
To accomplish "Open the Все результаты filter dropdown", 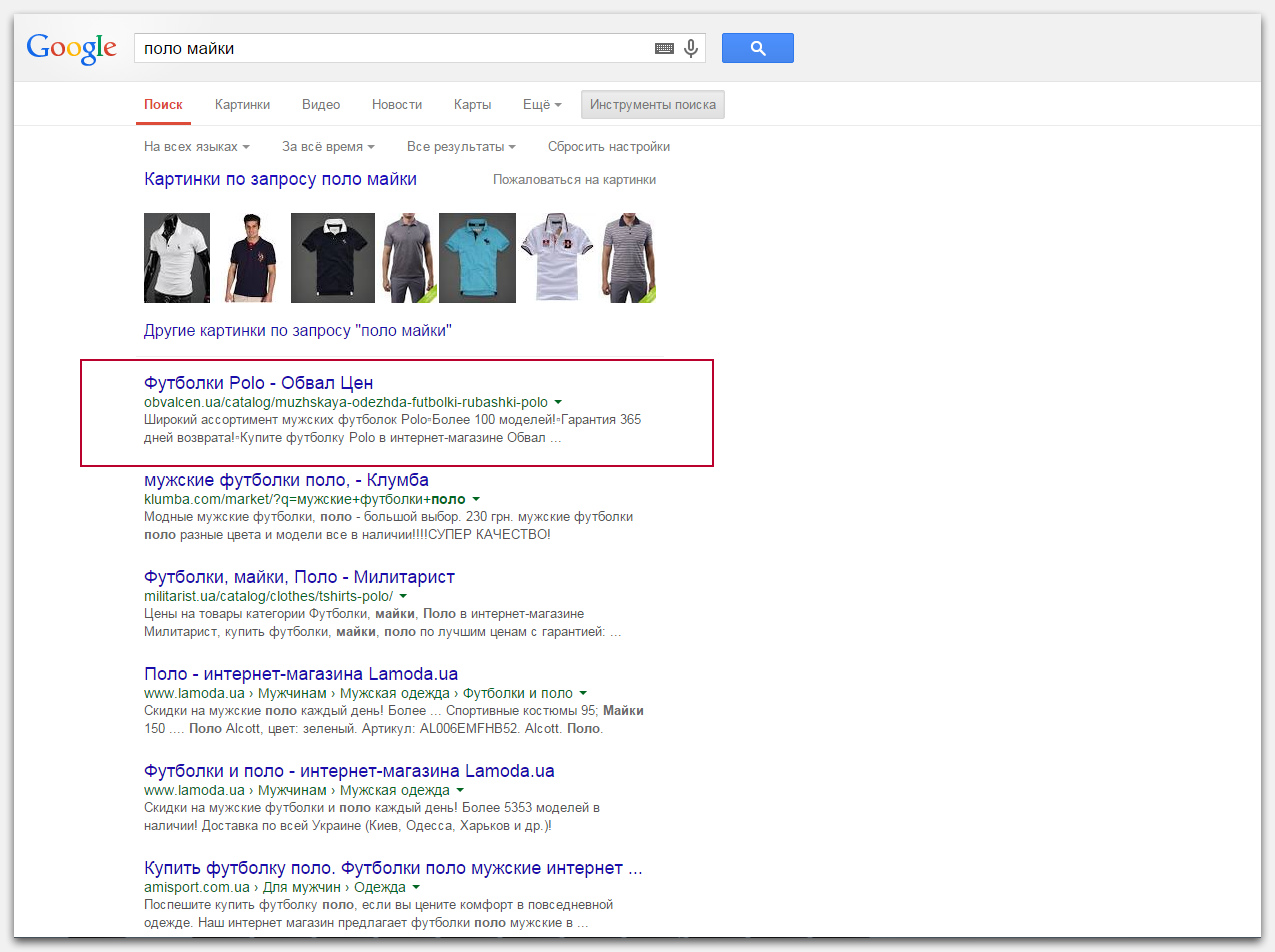I will coord(461,146).
